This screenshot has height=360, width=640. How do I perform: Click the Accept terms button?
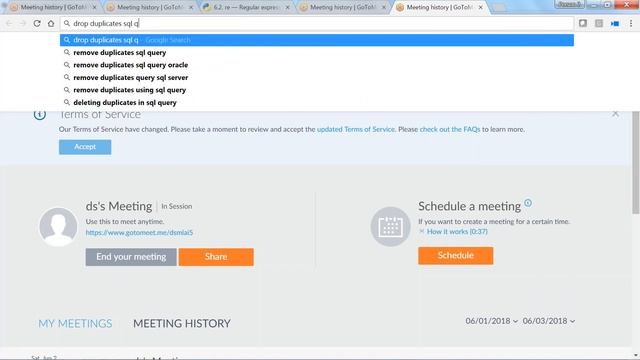85,147
